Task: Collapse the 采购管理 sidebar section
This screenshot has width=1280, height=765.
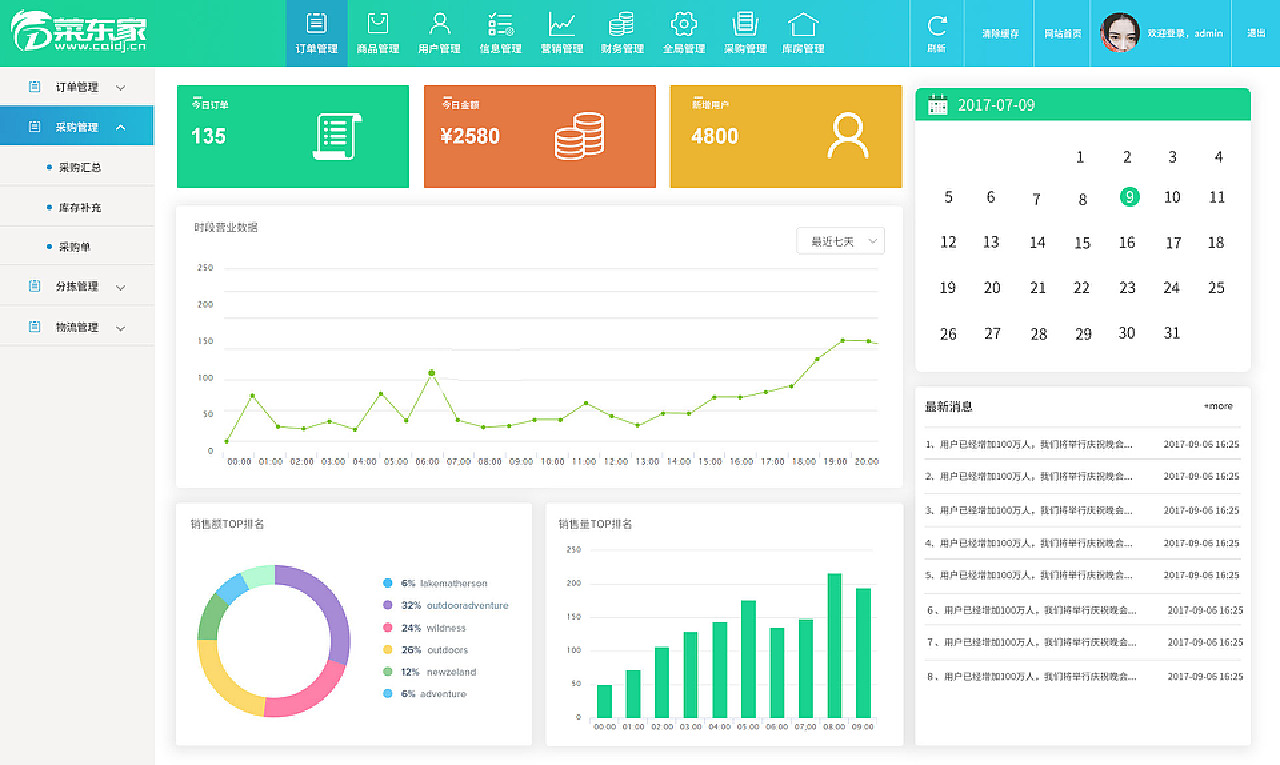Action: pyautogui.click(x=77, y=127)
